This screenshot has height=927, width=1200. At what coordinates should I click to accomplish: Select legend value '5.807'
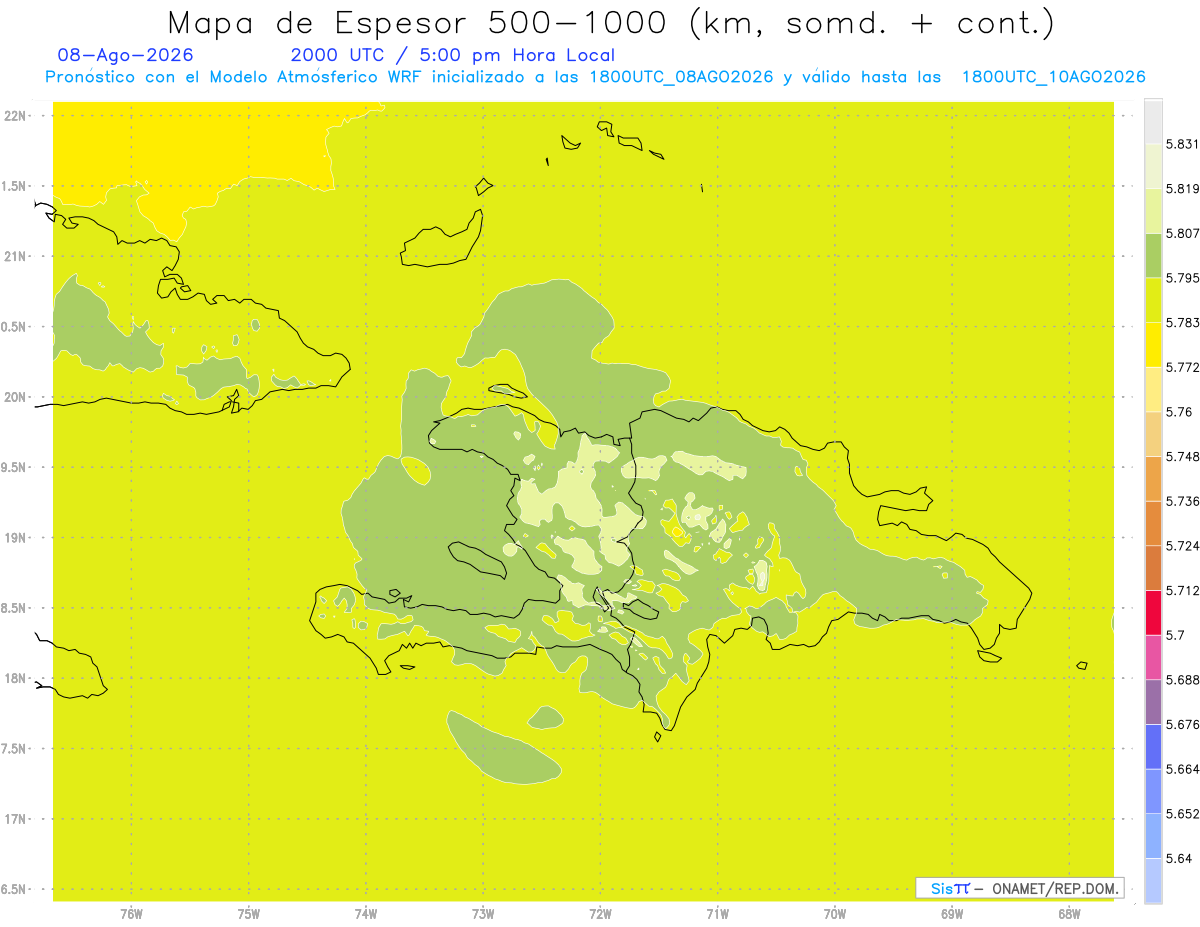[x=1182, y=233]
